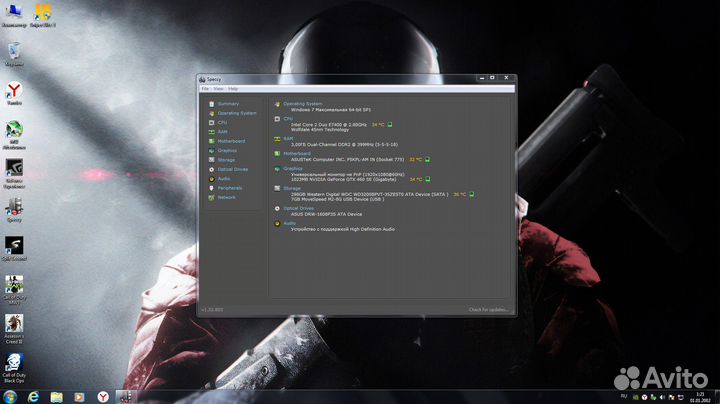The width and height of the screenshot is (720, 404).
Task: Click the Check for updates link
Action: (489, 310)
